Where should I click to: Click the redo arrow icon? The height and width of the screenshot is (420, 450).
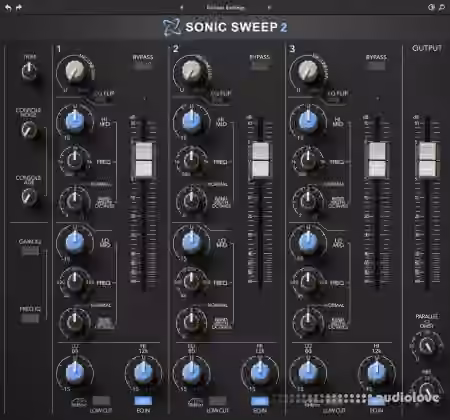tap(19, 7)
